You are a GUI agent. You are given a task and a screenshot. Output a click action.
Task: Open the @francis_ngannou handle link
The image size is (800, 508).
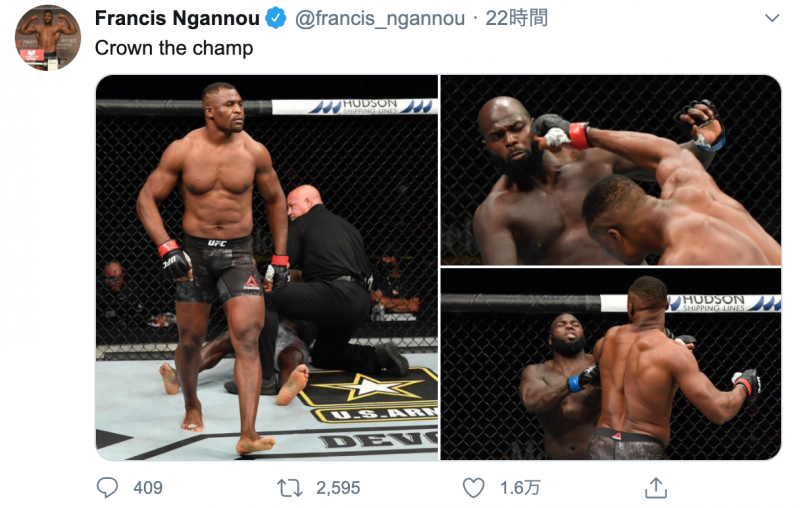coord(380,19)
